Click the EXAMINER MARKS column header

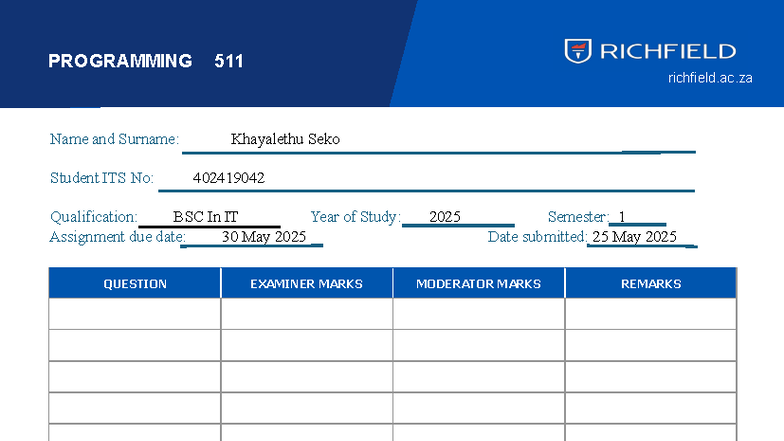306,284
